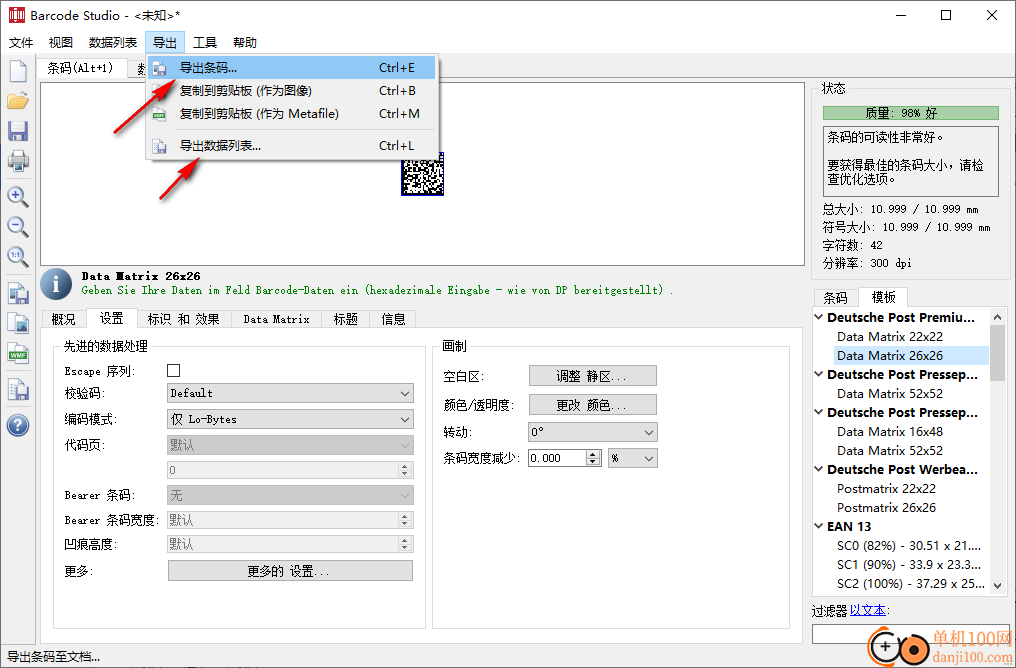Open the 标识 和 效果 tab
Screen dimensions: 1016x668
pyautogui.click(x=183, y=319)
